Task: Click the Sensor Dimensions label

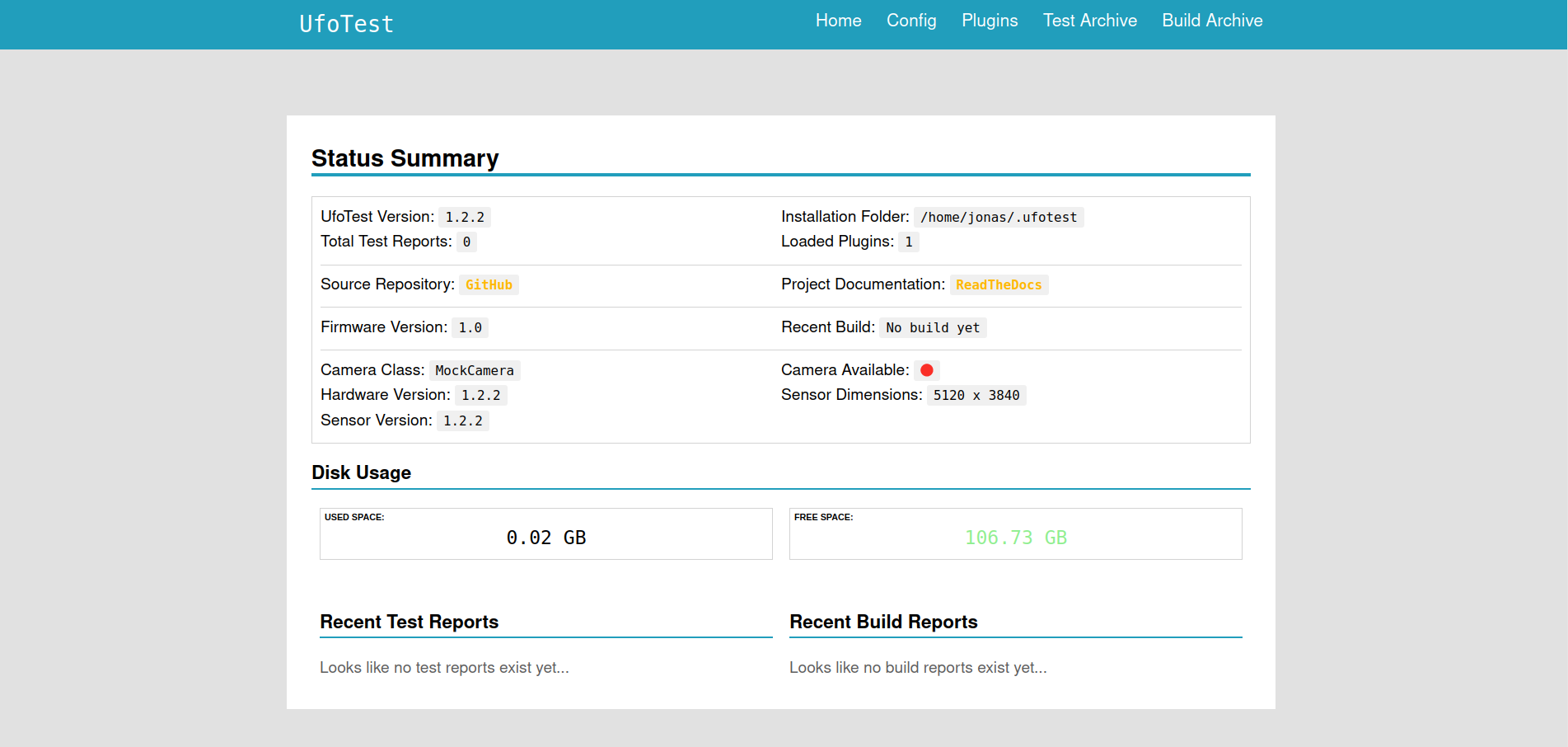Action: 852,395
